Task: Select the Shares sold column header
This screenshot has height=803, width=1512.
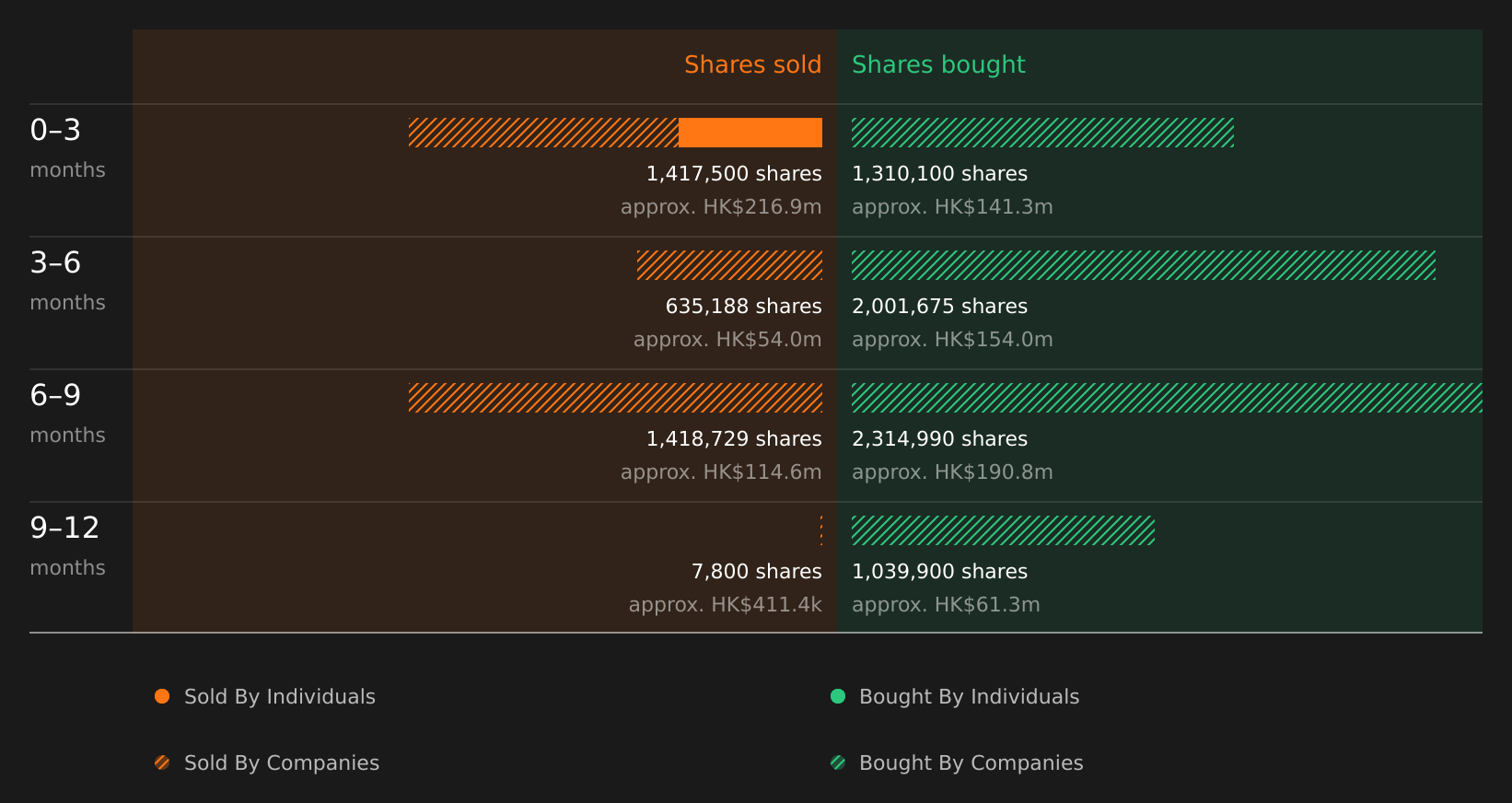Action: (752, 64)
